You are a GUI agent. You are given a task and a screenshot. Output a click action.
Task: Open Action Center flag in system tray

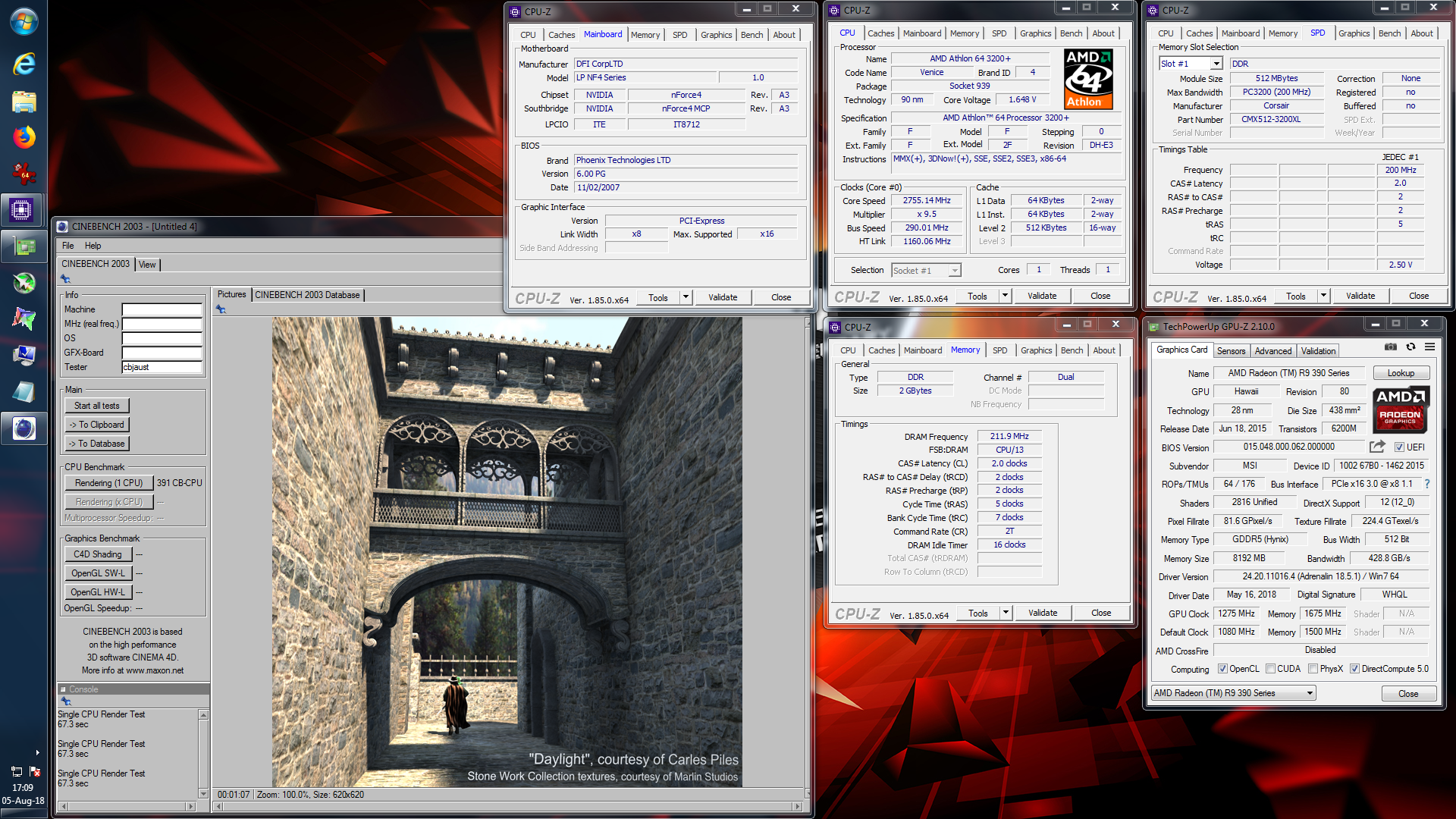(34, 771)
